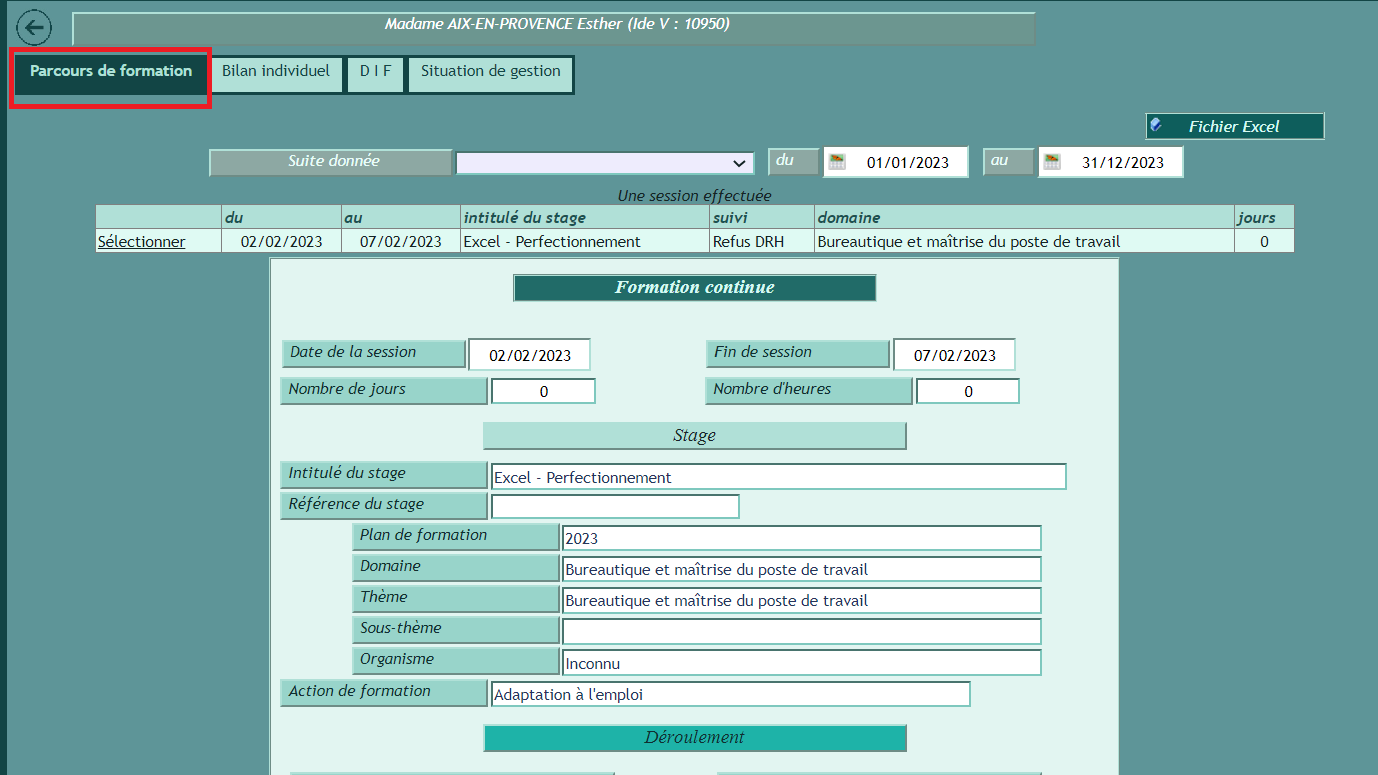Select the Parcours de formation tab

point(110,72)
